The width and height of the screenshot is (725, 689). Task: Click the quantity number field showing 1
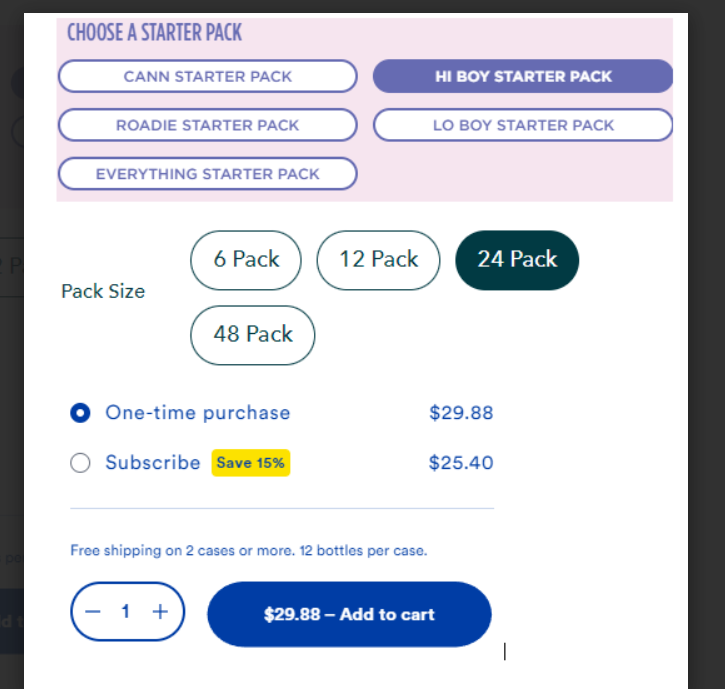click(125, 611)
